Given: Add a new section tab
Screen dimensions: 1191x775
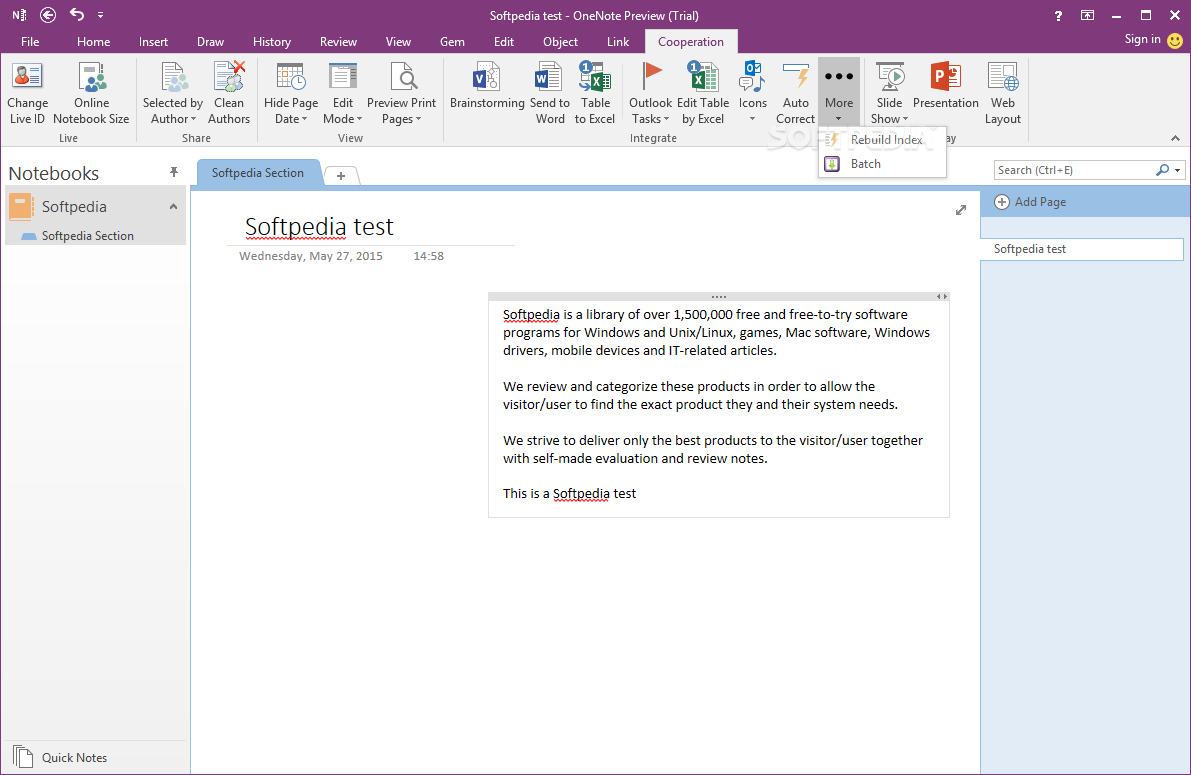Looking at the screenshot, I should click(341, 176).
